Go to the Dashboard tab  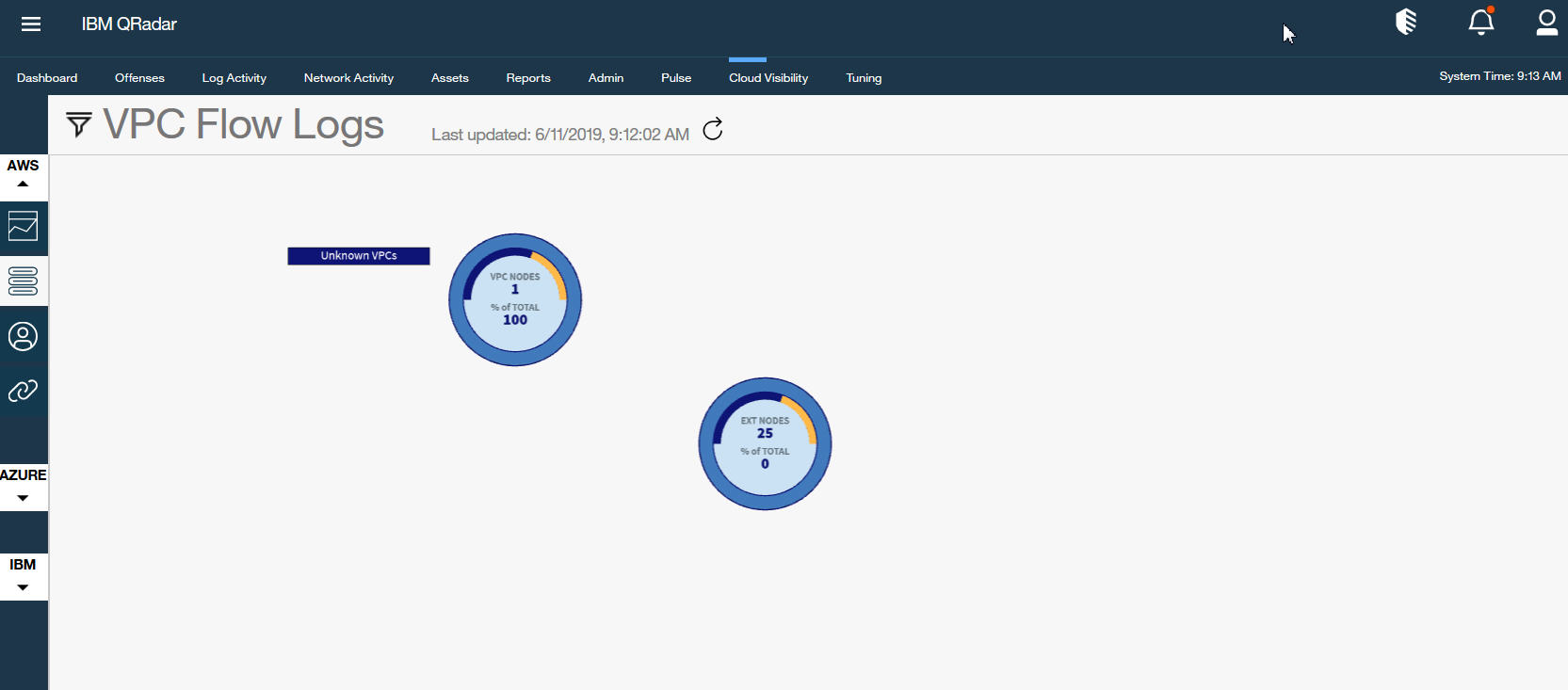[47, 78]
